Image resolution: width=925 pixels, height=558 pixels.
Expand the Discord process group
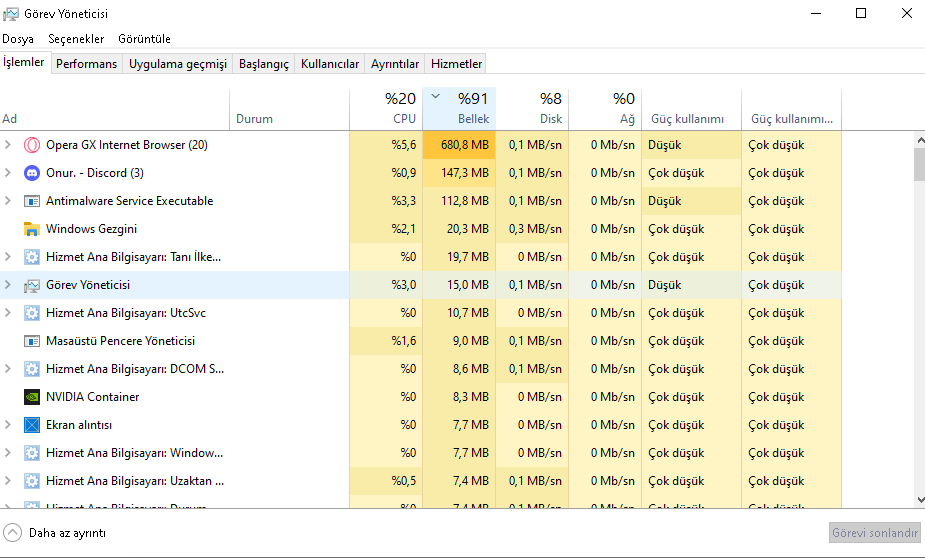8,173
